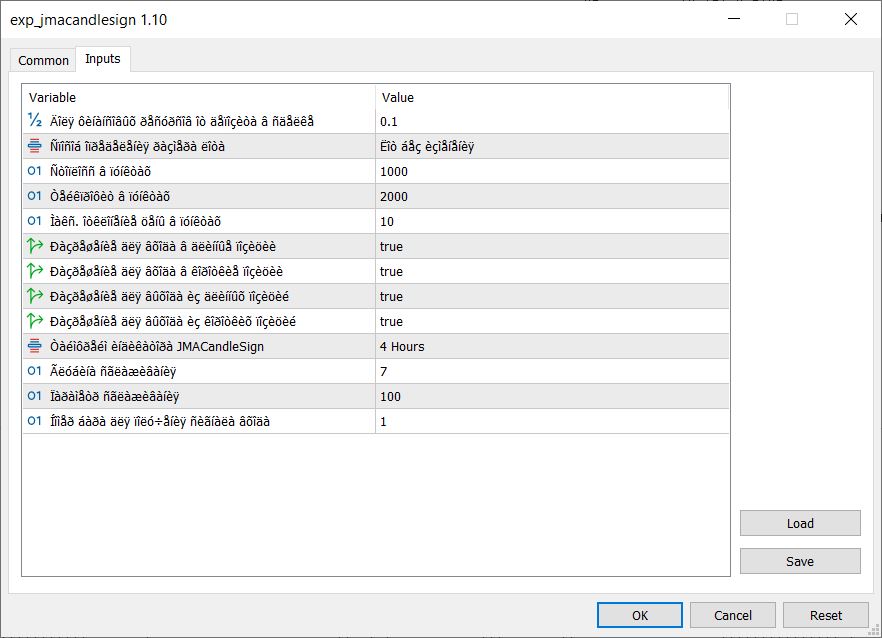882x638 pixels.
Task: Click the integer icon beside value 2000
Action: point(35,196)
